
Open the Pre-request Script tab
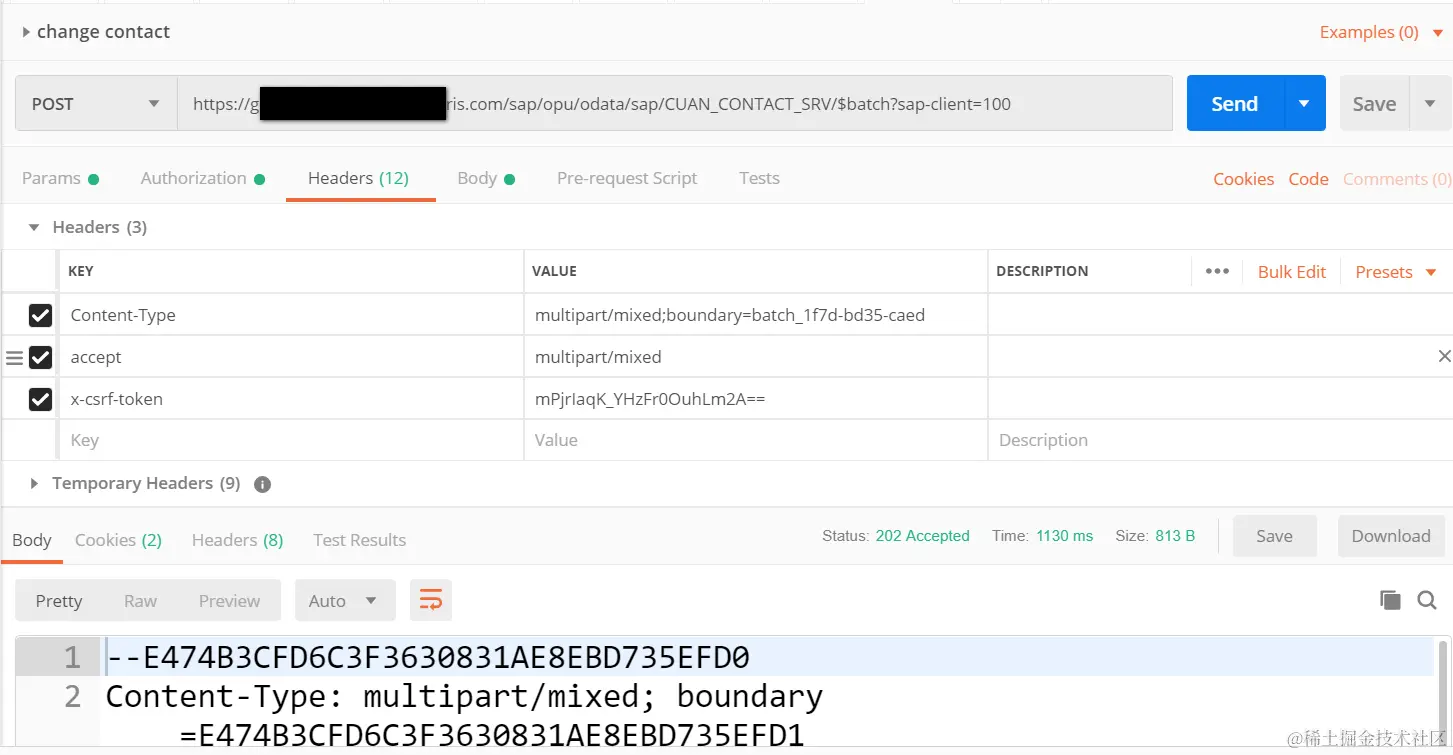pos(627,179)
